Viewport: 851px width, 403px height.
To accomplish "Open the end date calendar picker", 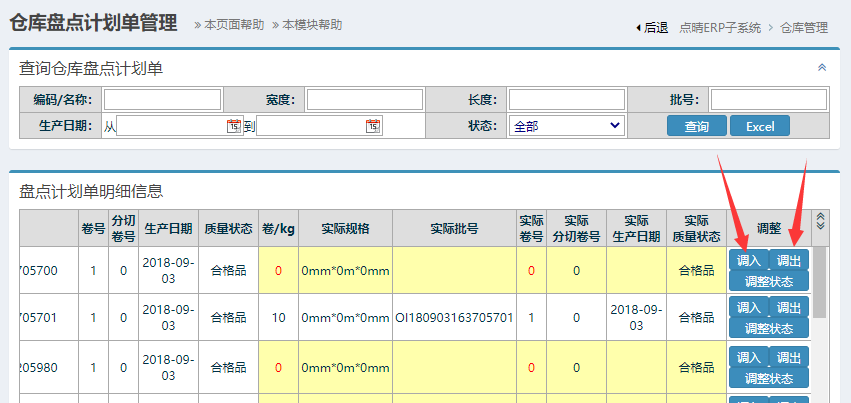I will [x=372, y=126].
